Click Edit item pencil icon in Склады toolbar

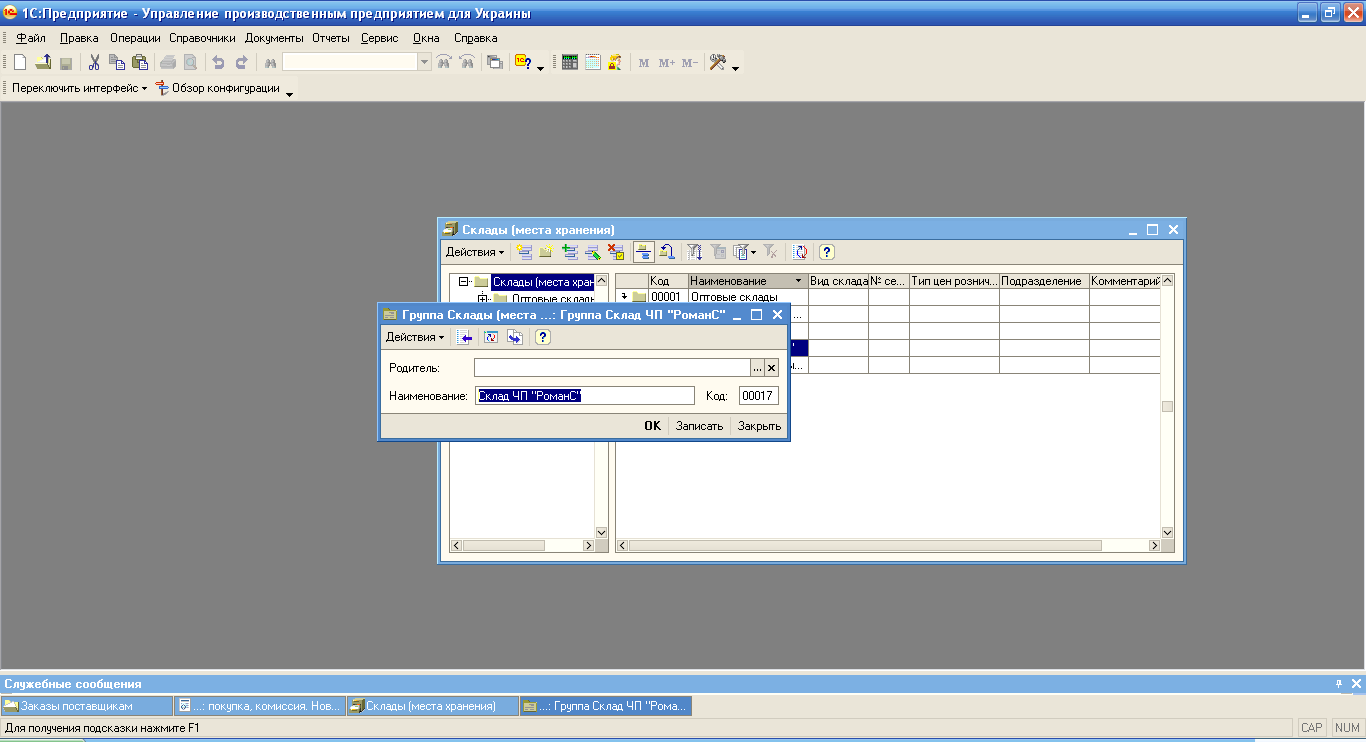coord(593,252)
